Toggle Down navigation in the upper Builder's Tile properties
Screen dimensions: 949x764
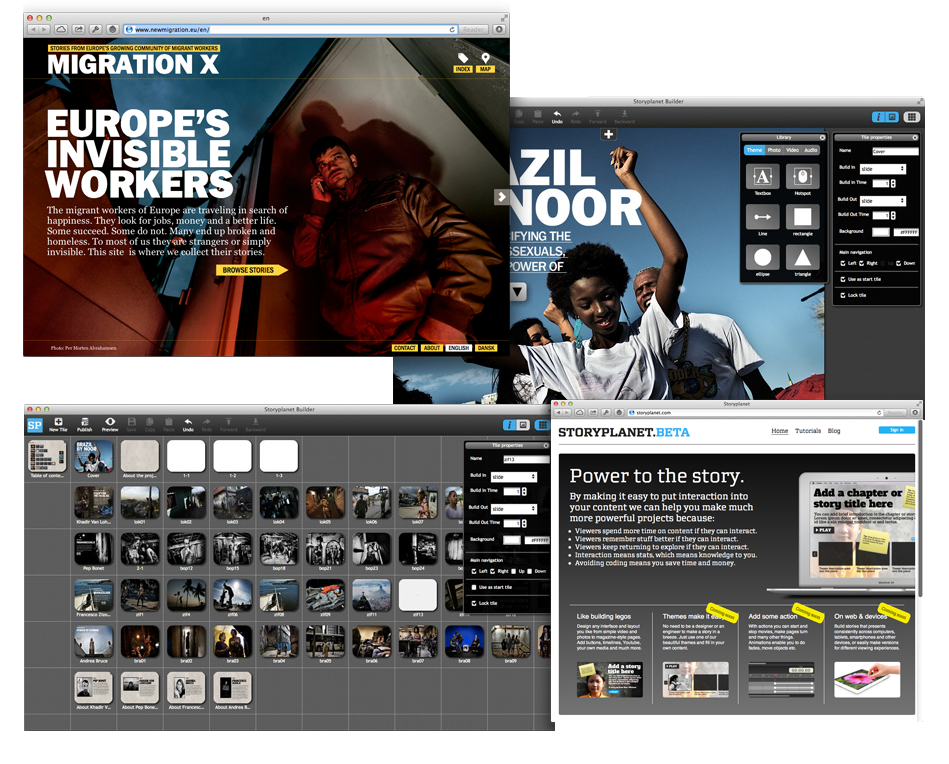coord(898,263)
